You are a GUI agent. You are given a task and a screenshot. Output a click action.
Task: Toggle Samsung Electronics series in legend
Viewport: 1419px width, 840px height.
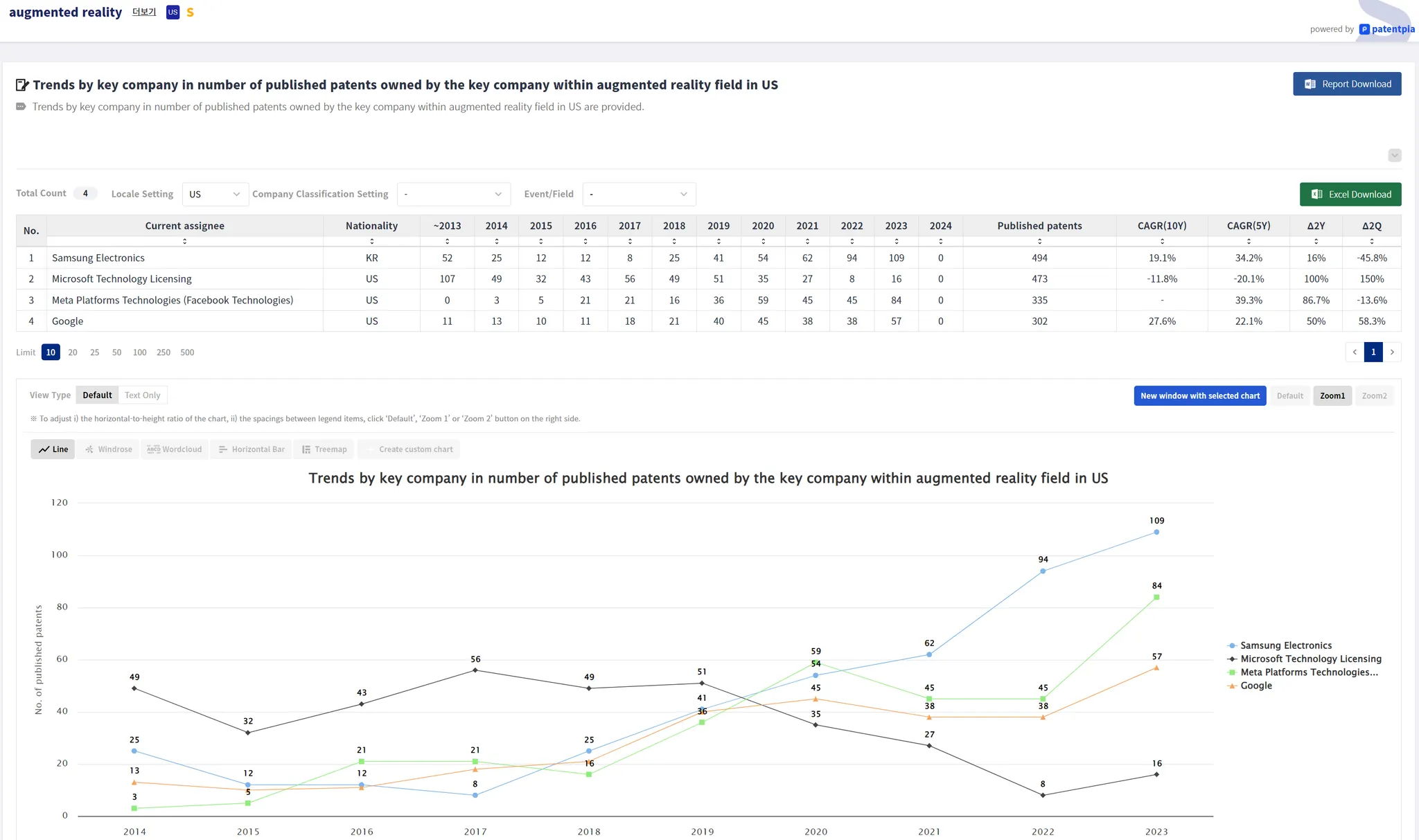point(1285,645)
